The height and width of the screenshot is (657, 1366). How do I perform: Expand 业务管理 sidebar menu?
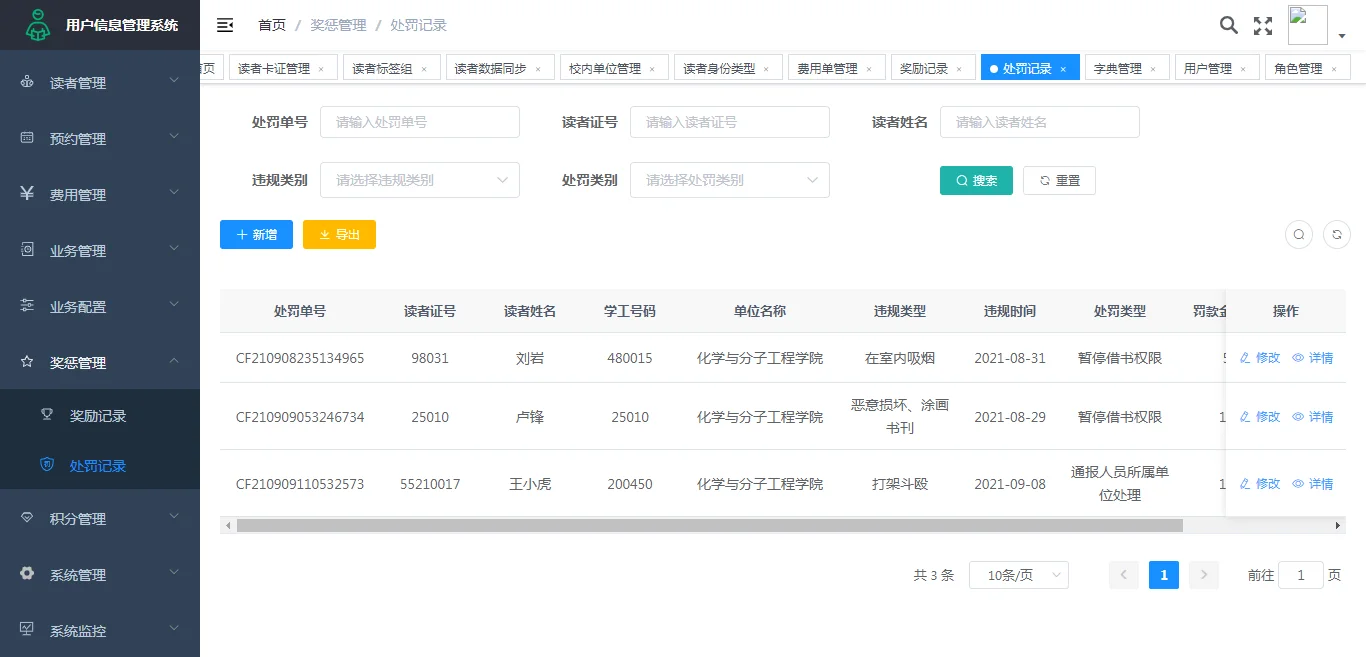(x=100, y=251)
